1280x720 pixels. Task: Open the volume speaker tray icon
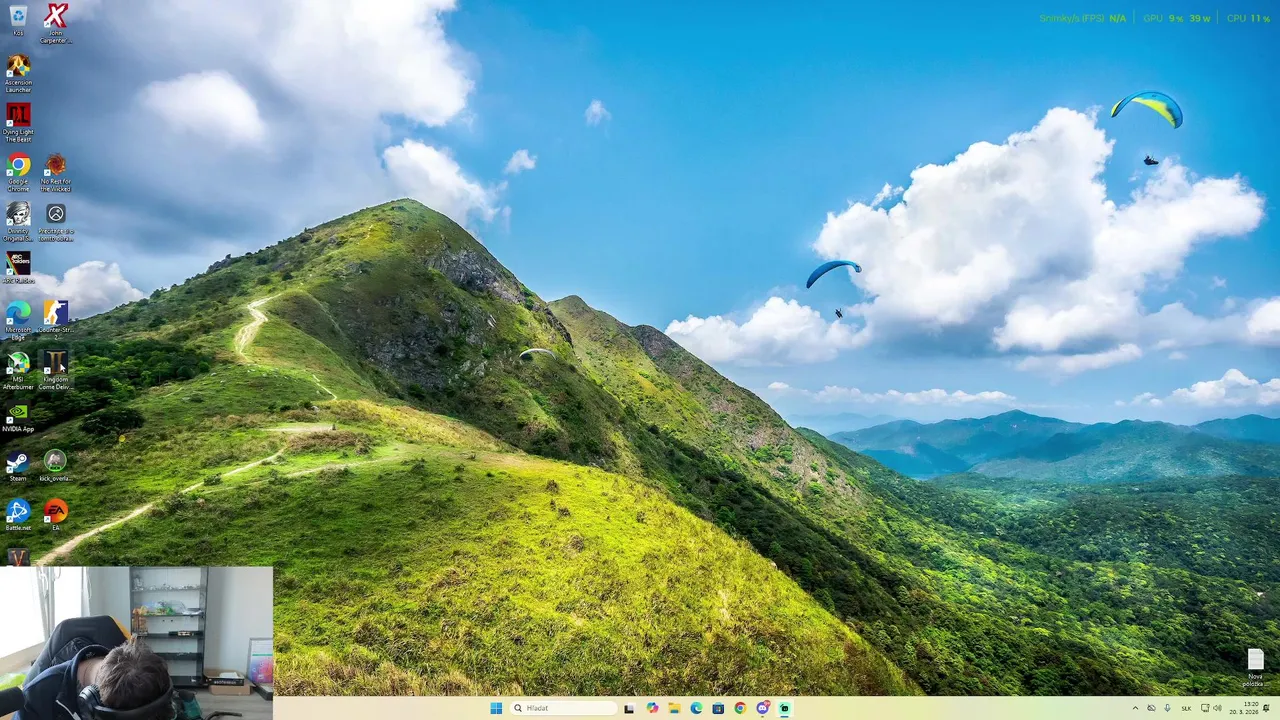tap(1218, 708)
